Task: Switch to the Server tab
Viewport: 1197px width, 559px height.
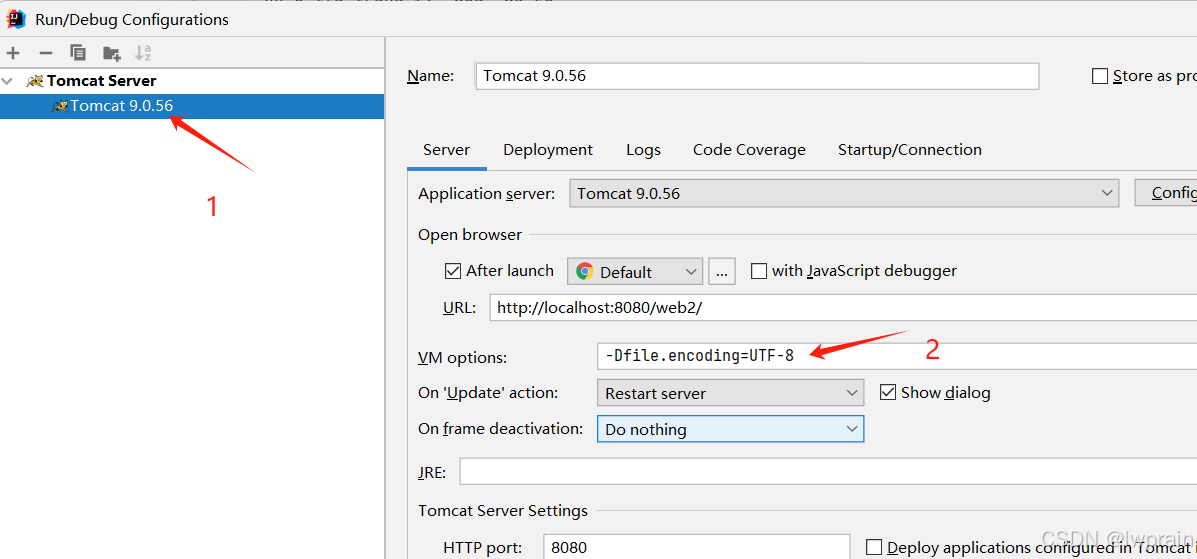Action: pos(447,150)
